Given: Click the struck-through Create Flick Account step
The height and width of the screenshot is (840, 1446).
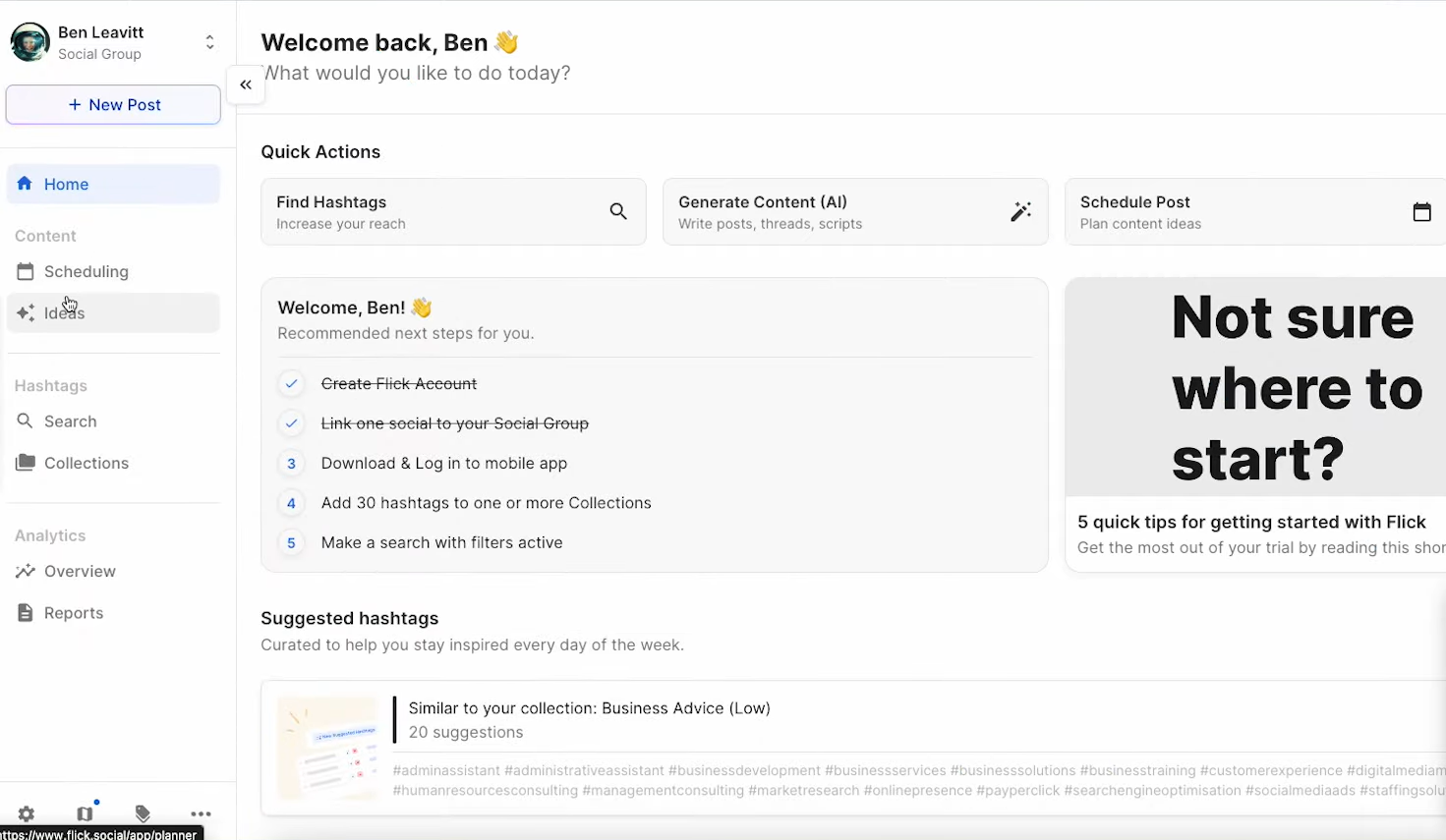Looking at the screenshot, I should tap(399, 384).
